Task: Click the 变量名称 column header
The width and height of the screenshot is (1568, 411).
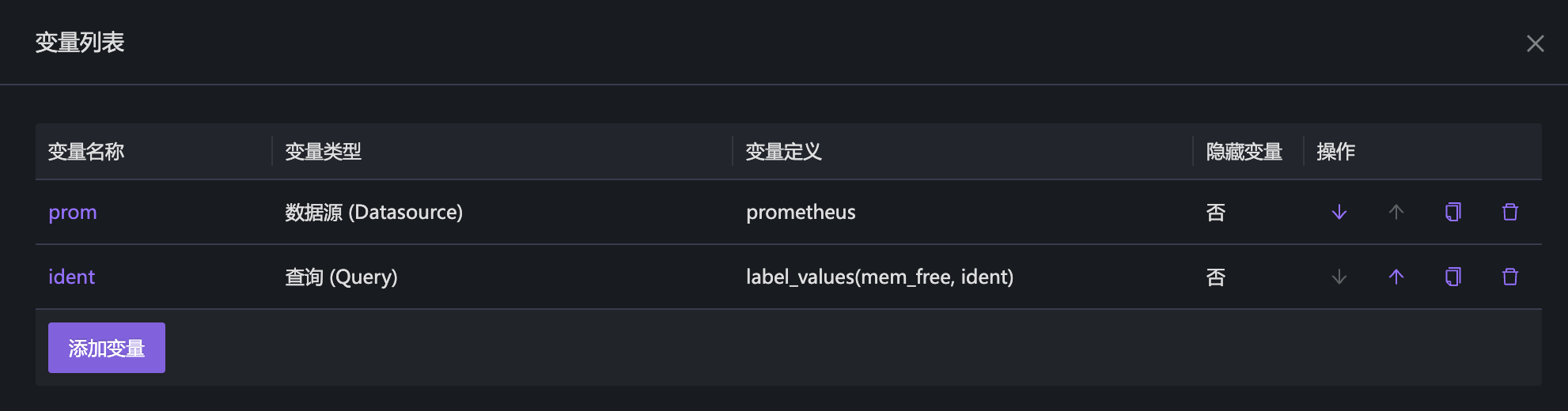Action: click(x=86, y=152)
